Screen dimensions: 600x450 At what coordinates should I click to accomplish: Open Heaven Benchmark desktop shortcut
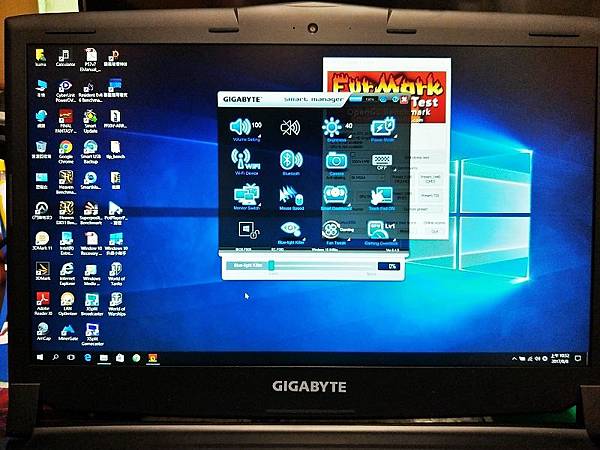pyautogui.click(x=66, y=182)
